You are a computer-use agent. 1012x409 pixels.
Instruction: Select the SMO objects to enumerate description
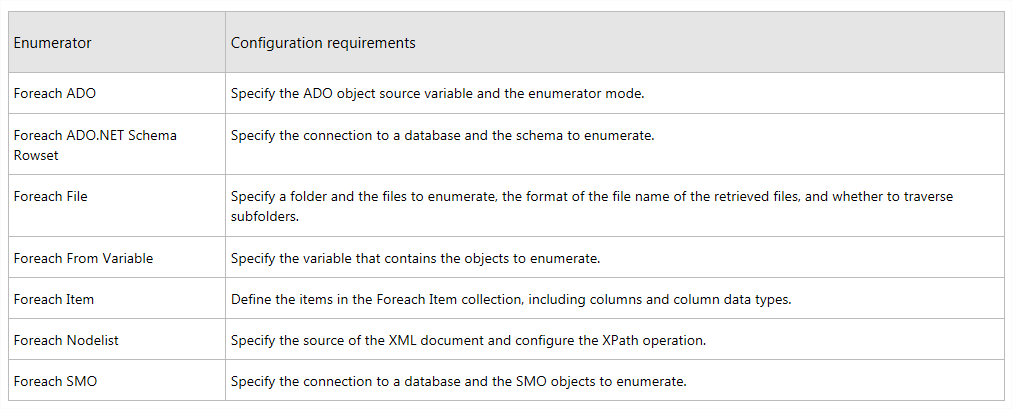click(458, 381)
